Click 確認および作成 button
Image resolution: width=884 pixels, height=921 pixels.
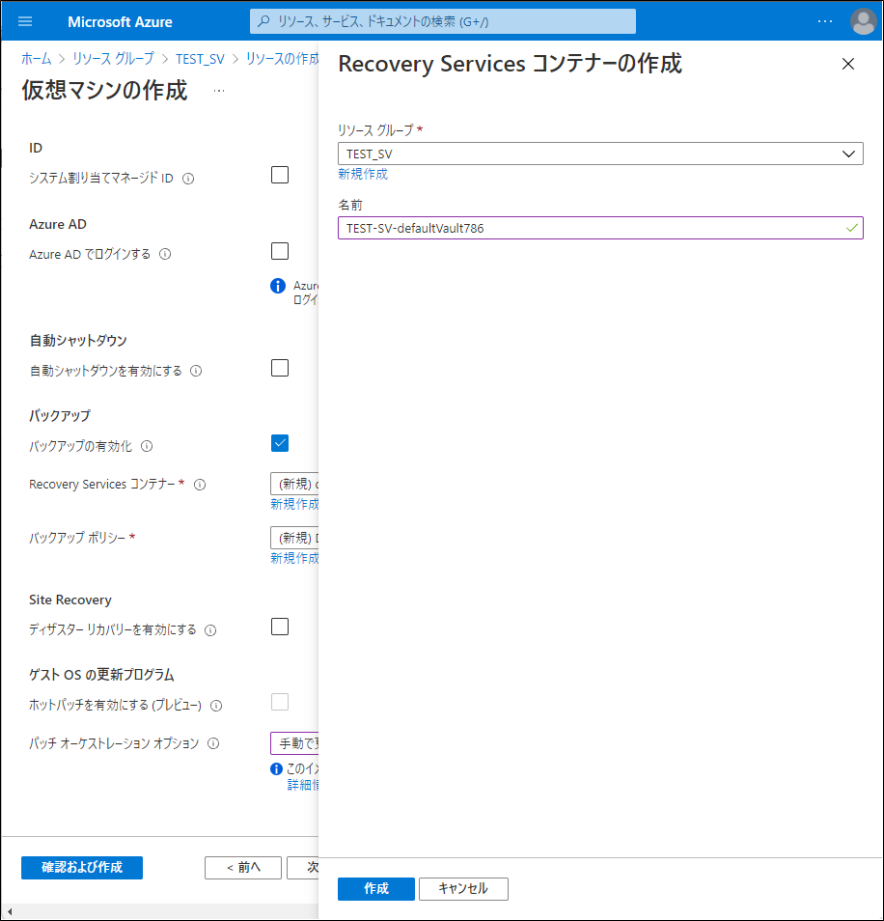pos(82,868)
